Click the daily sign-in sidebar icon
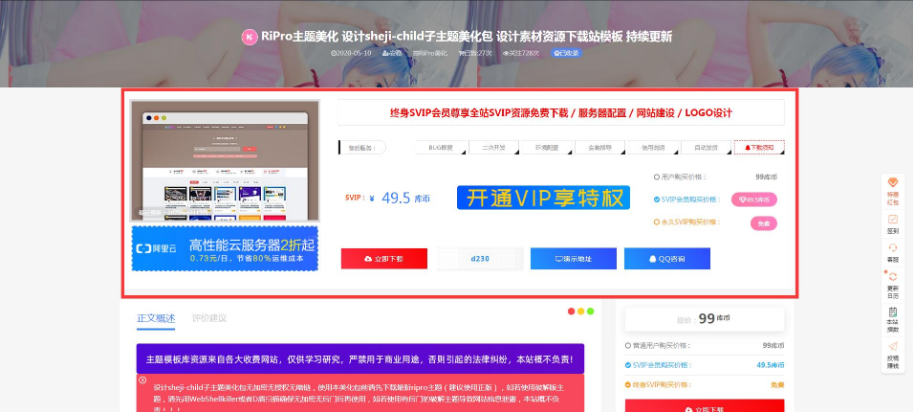This screenshot has height=412, width=913. [x=893, y=223]
